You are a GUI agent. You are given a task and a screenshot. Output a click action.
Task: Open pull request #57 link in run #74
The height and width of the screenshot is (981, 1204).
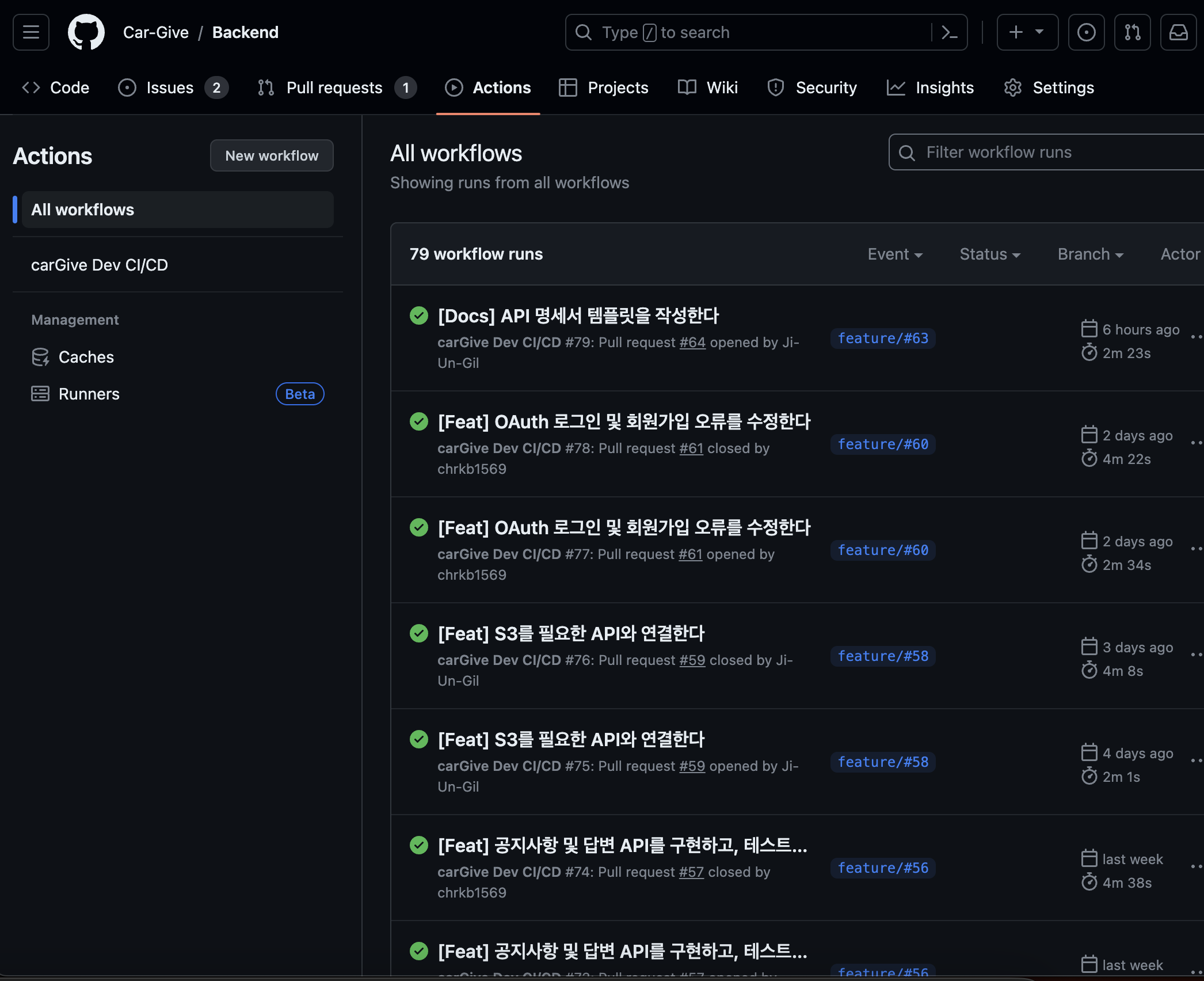pos(692,872)
